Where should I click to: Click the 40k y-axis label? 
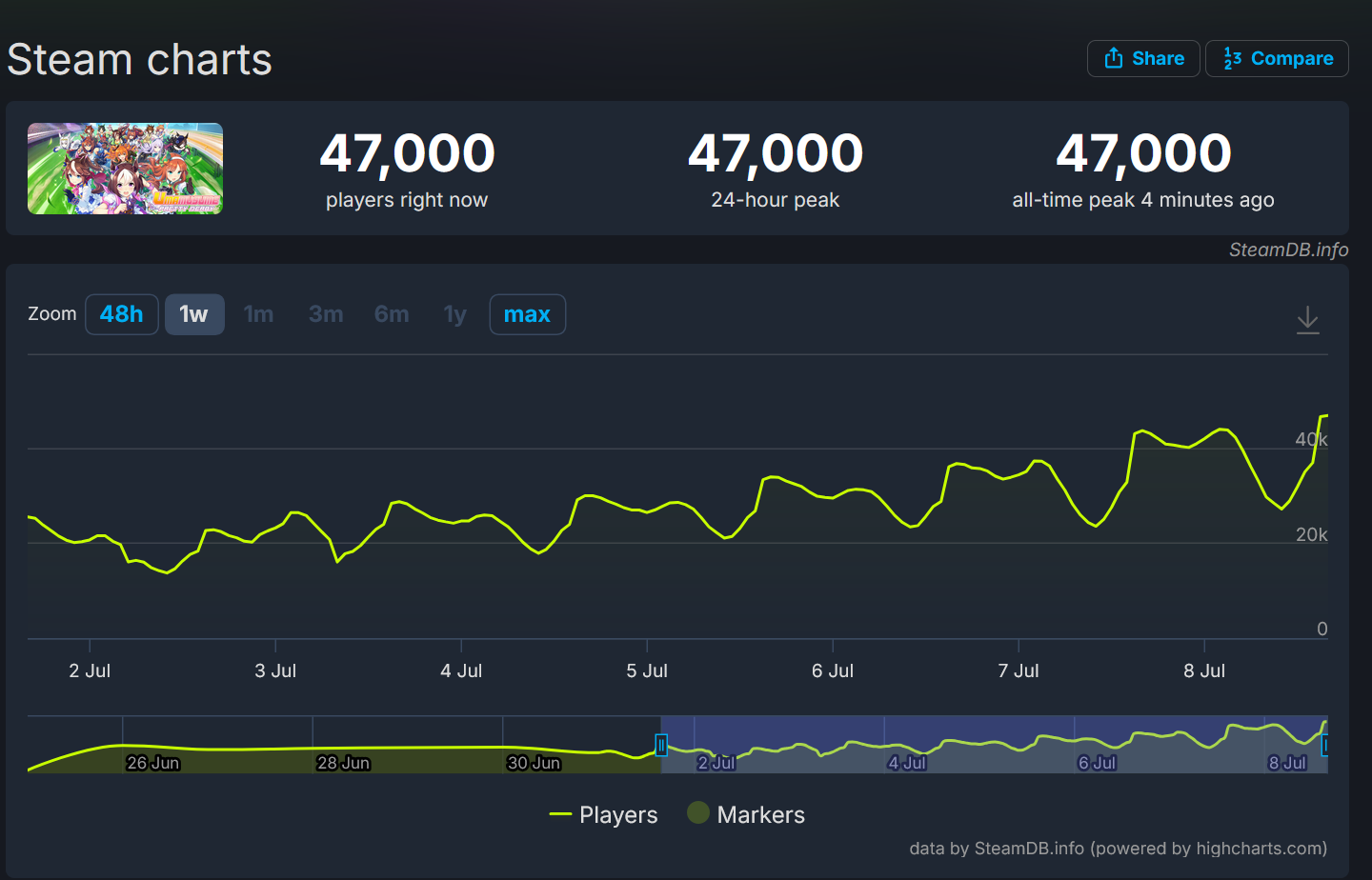click(1311, 439)
